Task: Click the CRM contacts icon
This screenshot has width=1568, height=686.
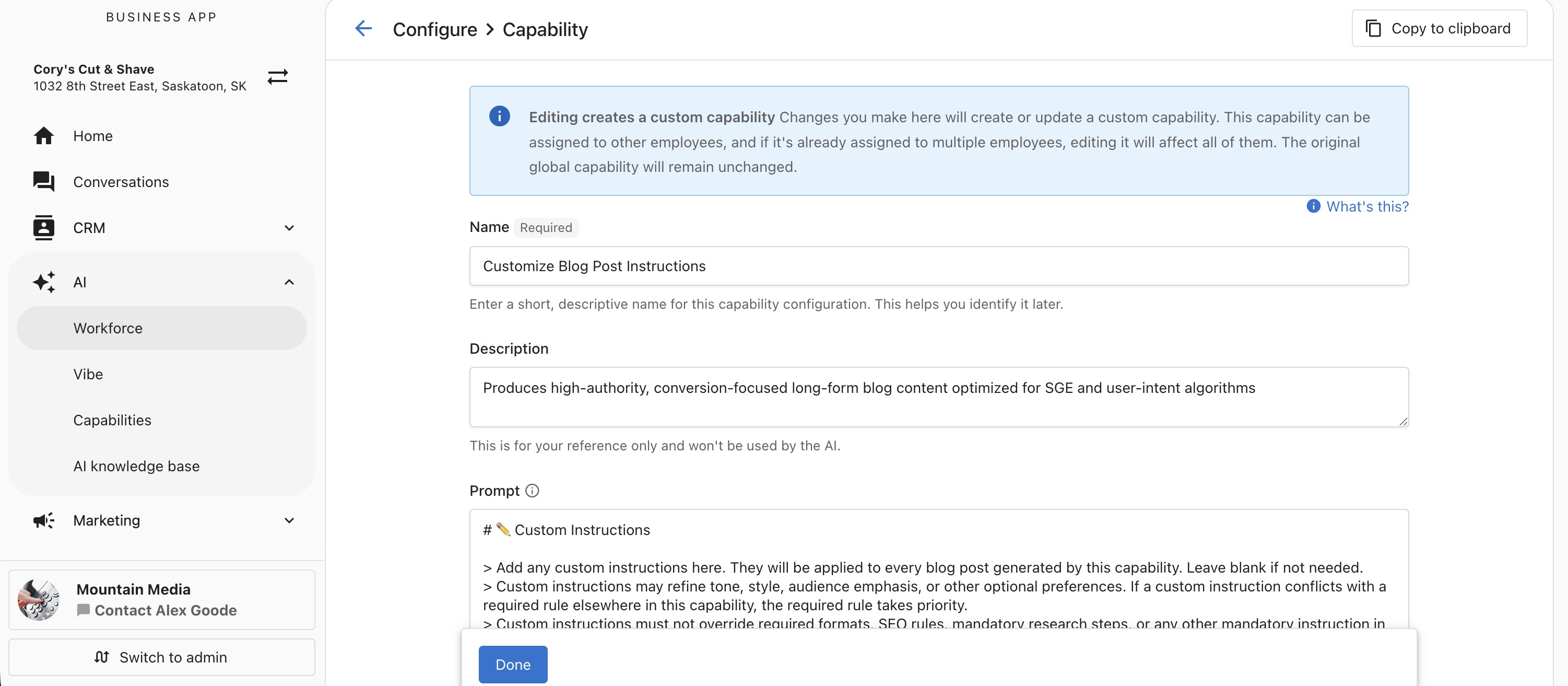Action: 44,227
